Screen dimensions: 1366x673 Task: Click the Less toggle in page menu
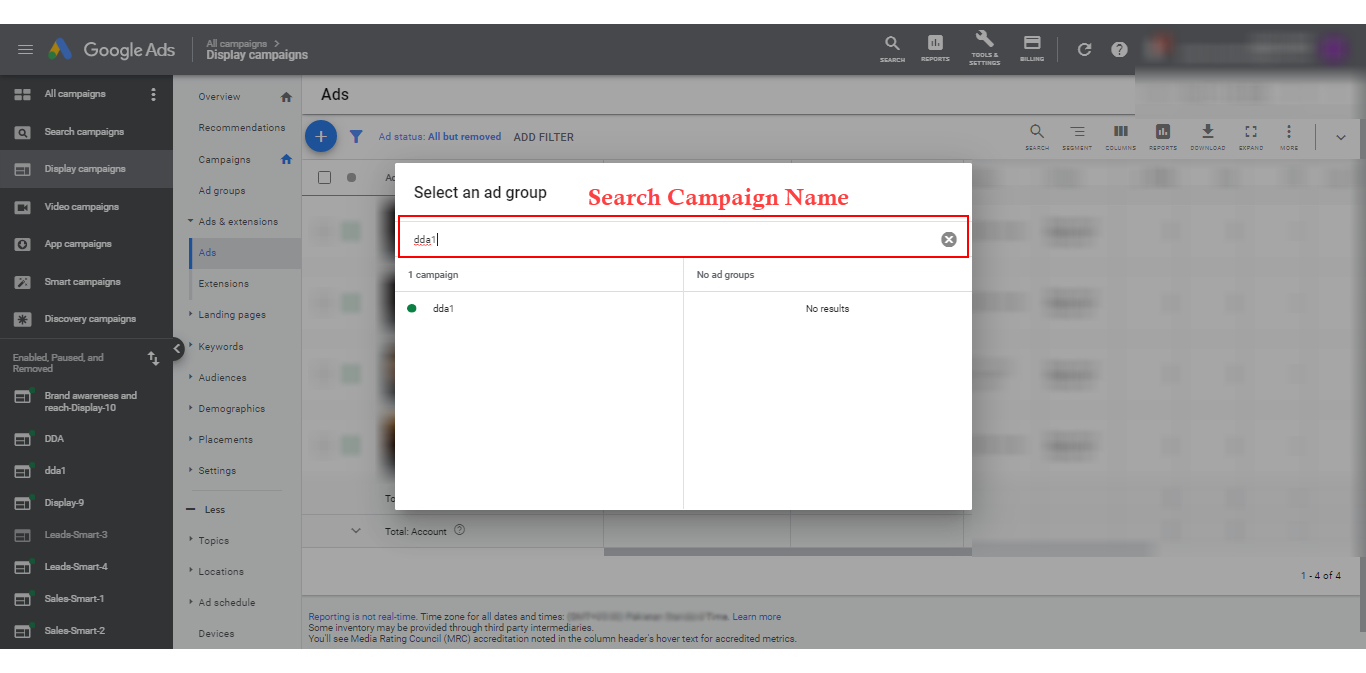point(206,509)
